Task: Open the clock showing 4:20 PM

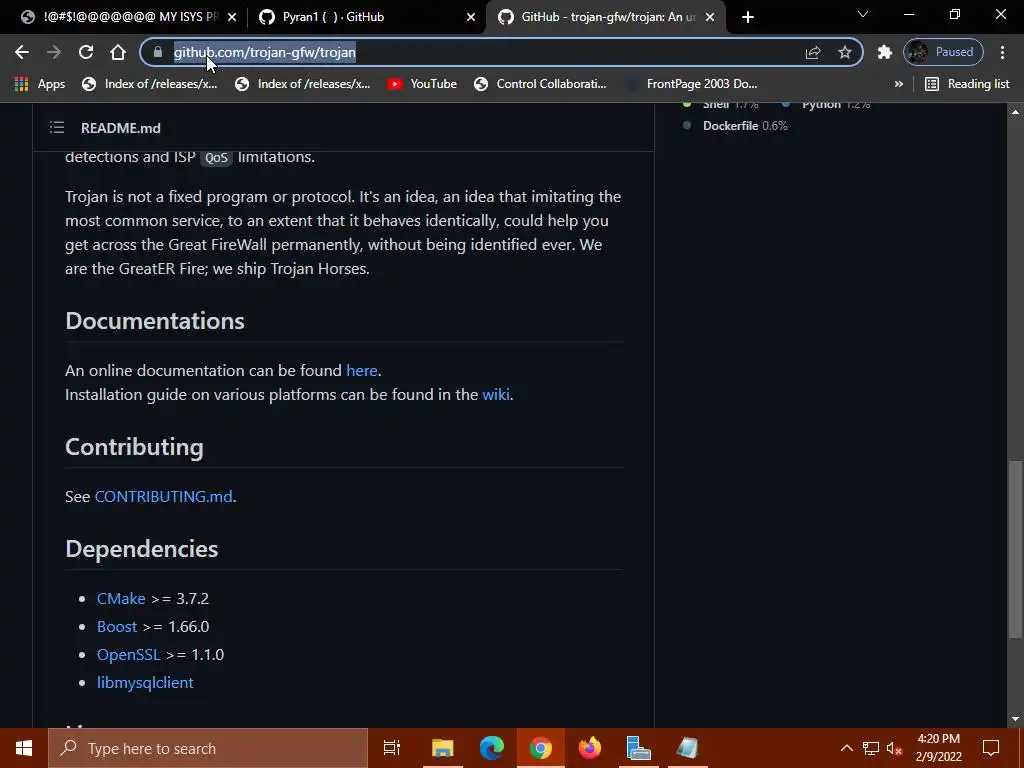Action: 938,748
